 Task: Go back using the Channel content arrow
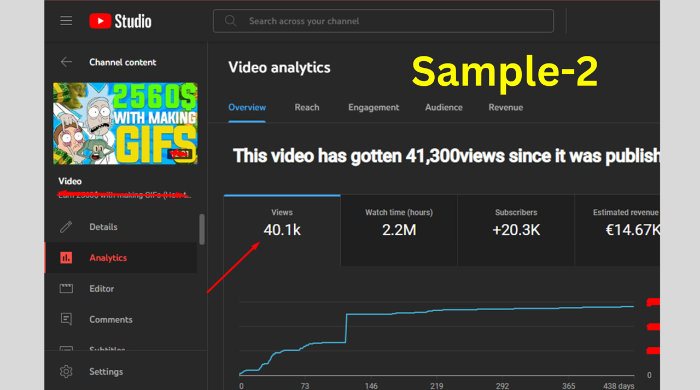[x=66, y=62]
